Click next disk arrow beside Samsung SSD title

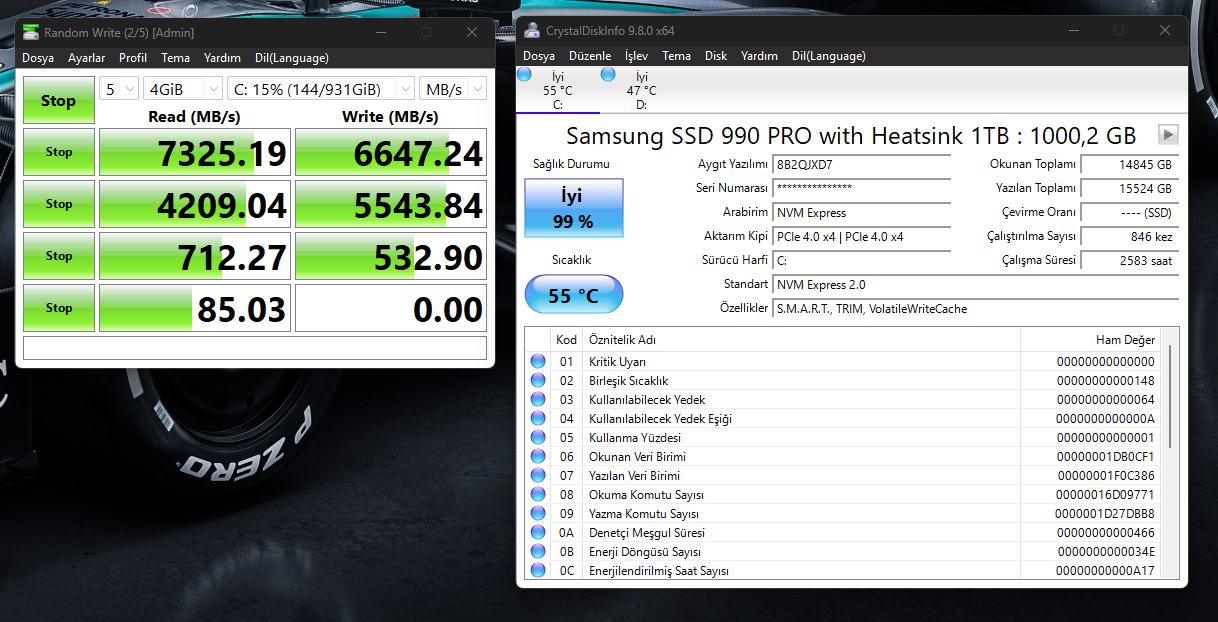tap(1168, 134)
